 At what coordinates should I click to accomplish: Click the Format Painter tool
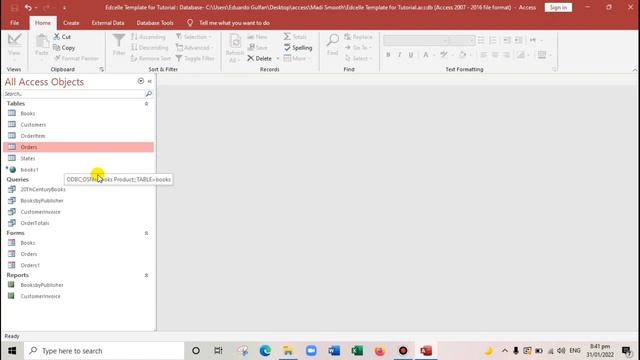(x=77, y=58)
